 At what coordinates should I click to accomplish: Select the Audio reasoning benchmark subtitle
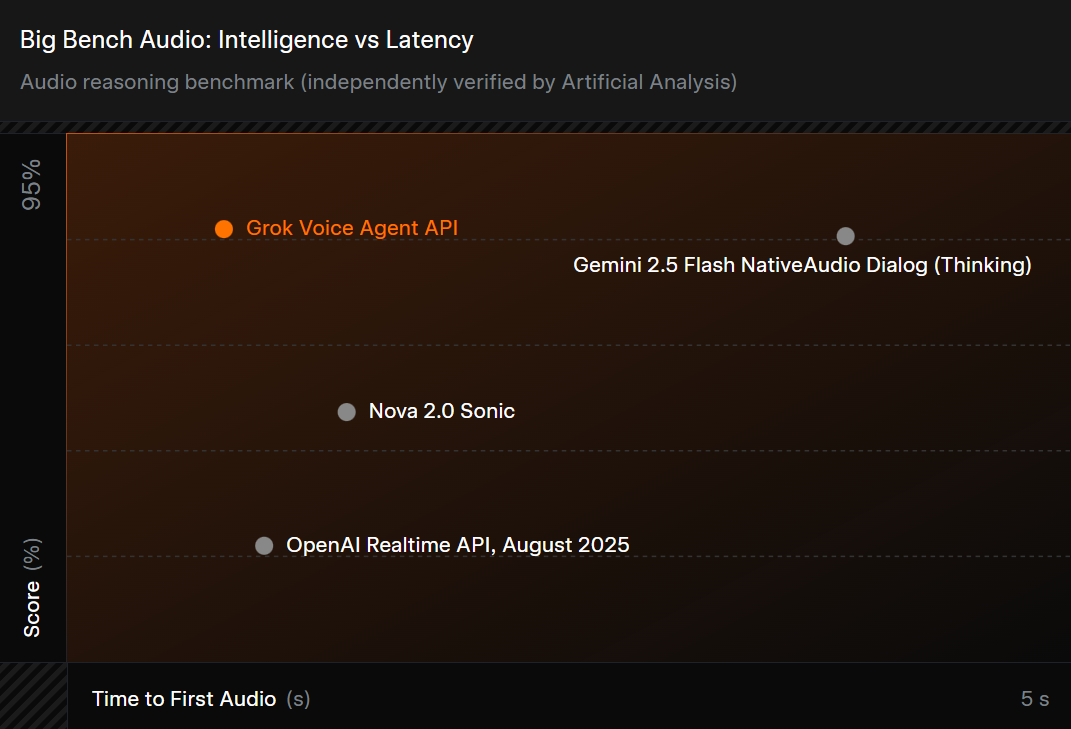tap(378, 82)
